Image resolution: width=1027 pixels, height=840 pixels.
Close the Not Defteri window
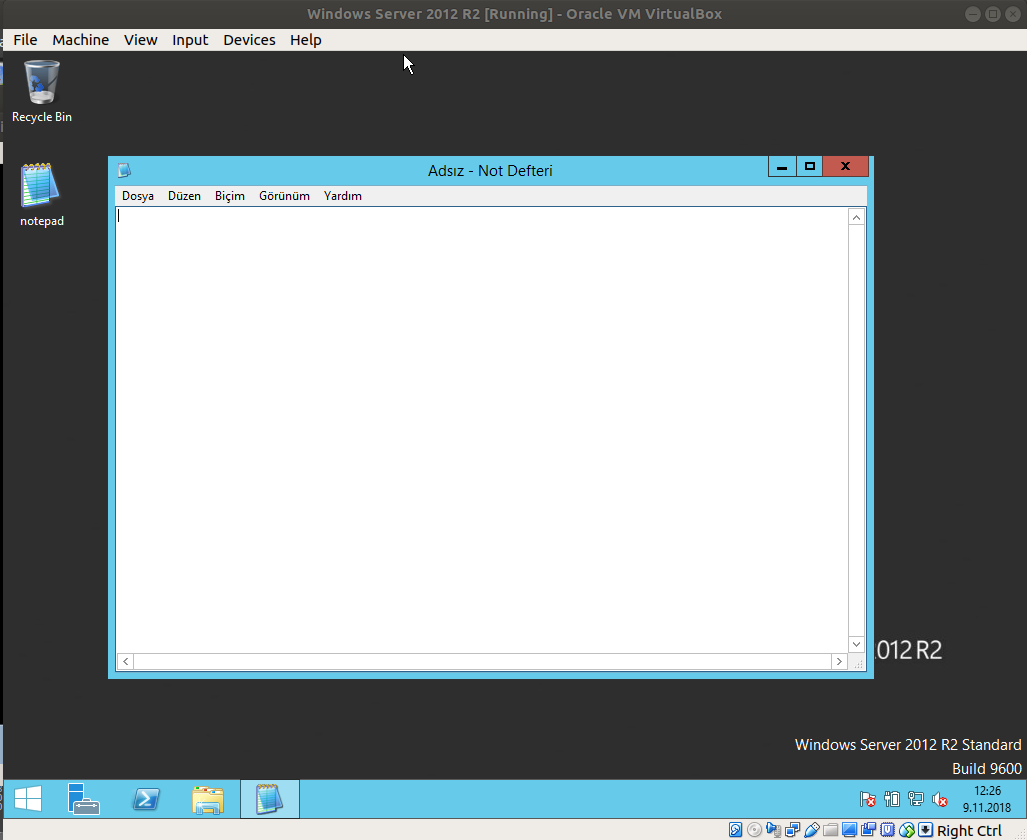click(x=846, y=166)
